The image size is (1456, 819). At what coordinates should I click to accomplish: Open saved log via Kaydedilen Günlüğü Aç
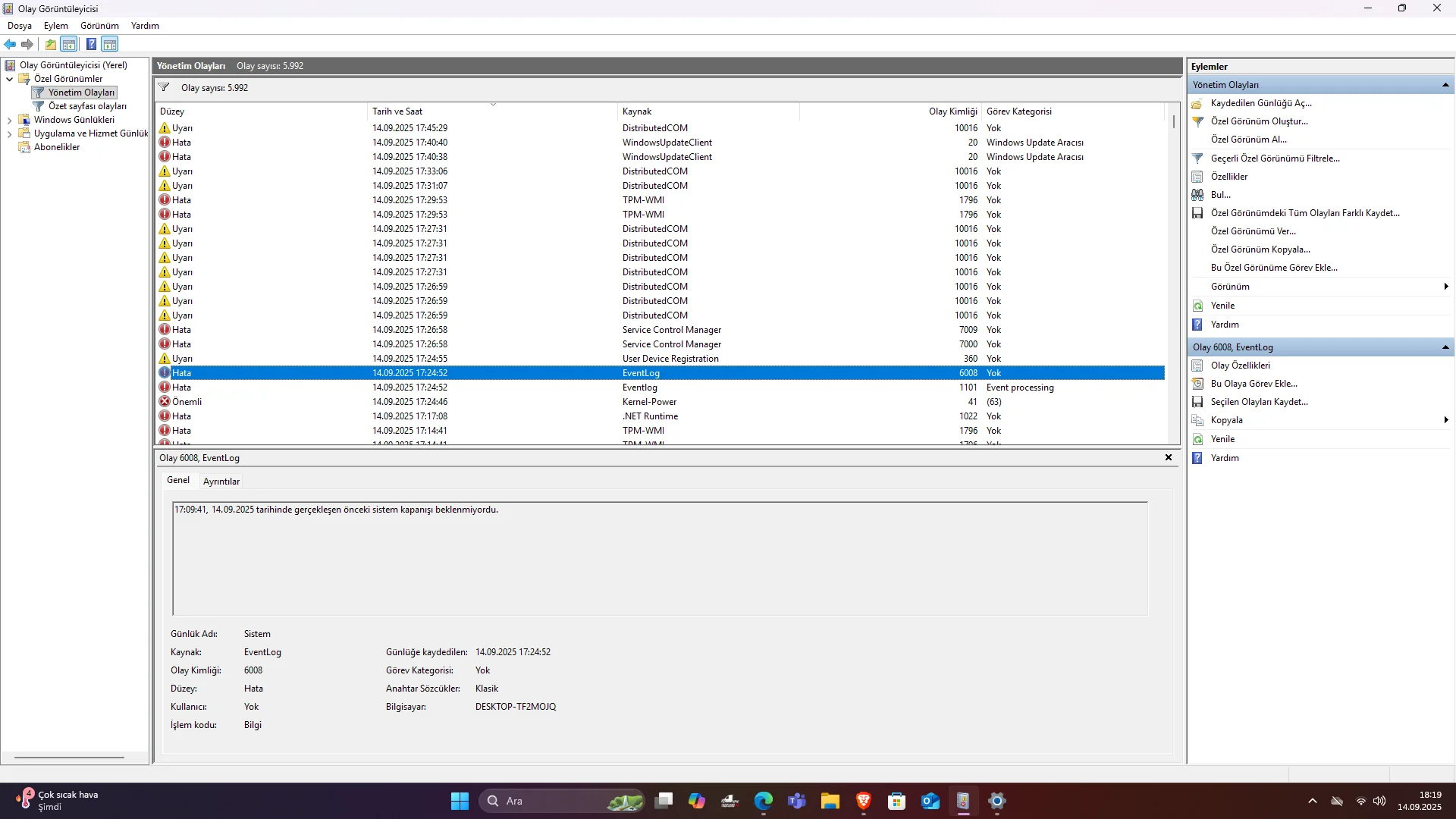click(x=1260, y=103)
